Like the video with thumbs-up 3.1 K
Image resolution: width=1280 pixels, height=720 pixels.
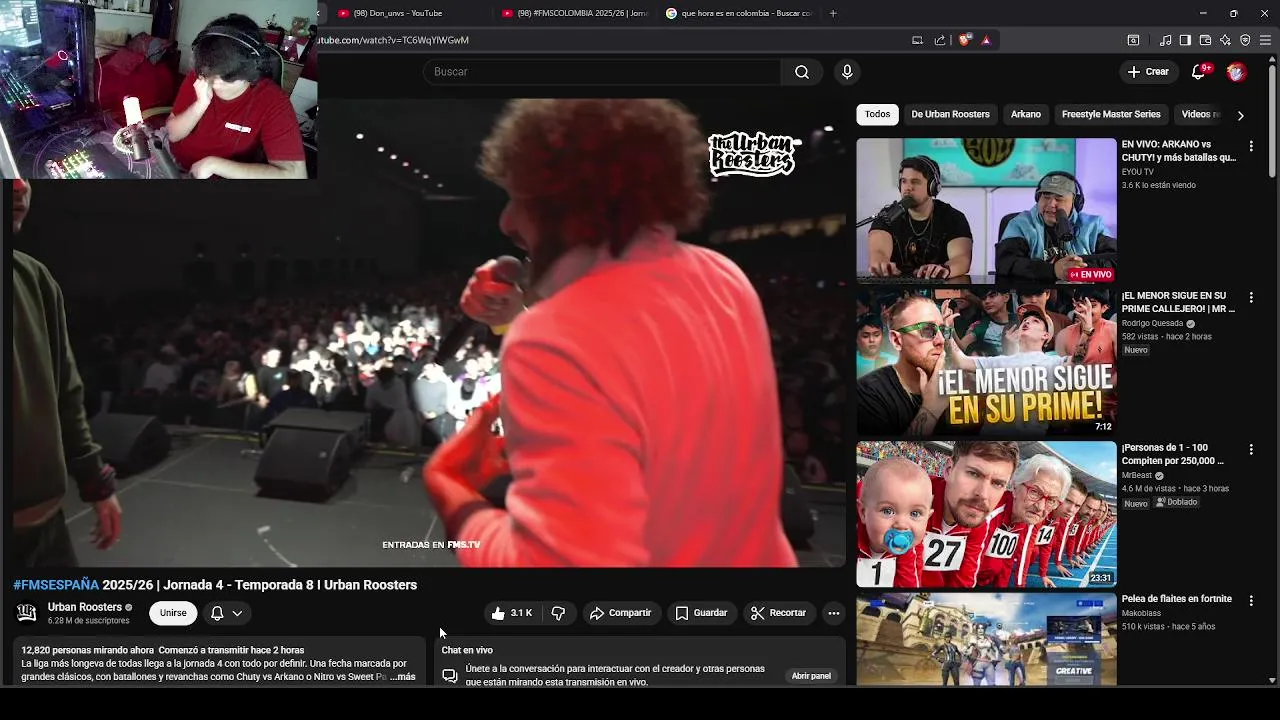pyautogui.click(x=511, y=613)
